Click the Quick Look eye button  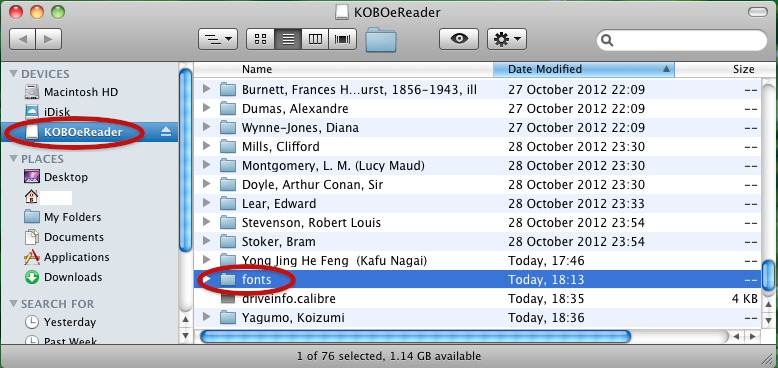(459, 39)
